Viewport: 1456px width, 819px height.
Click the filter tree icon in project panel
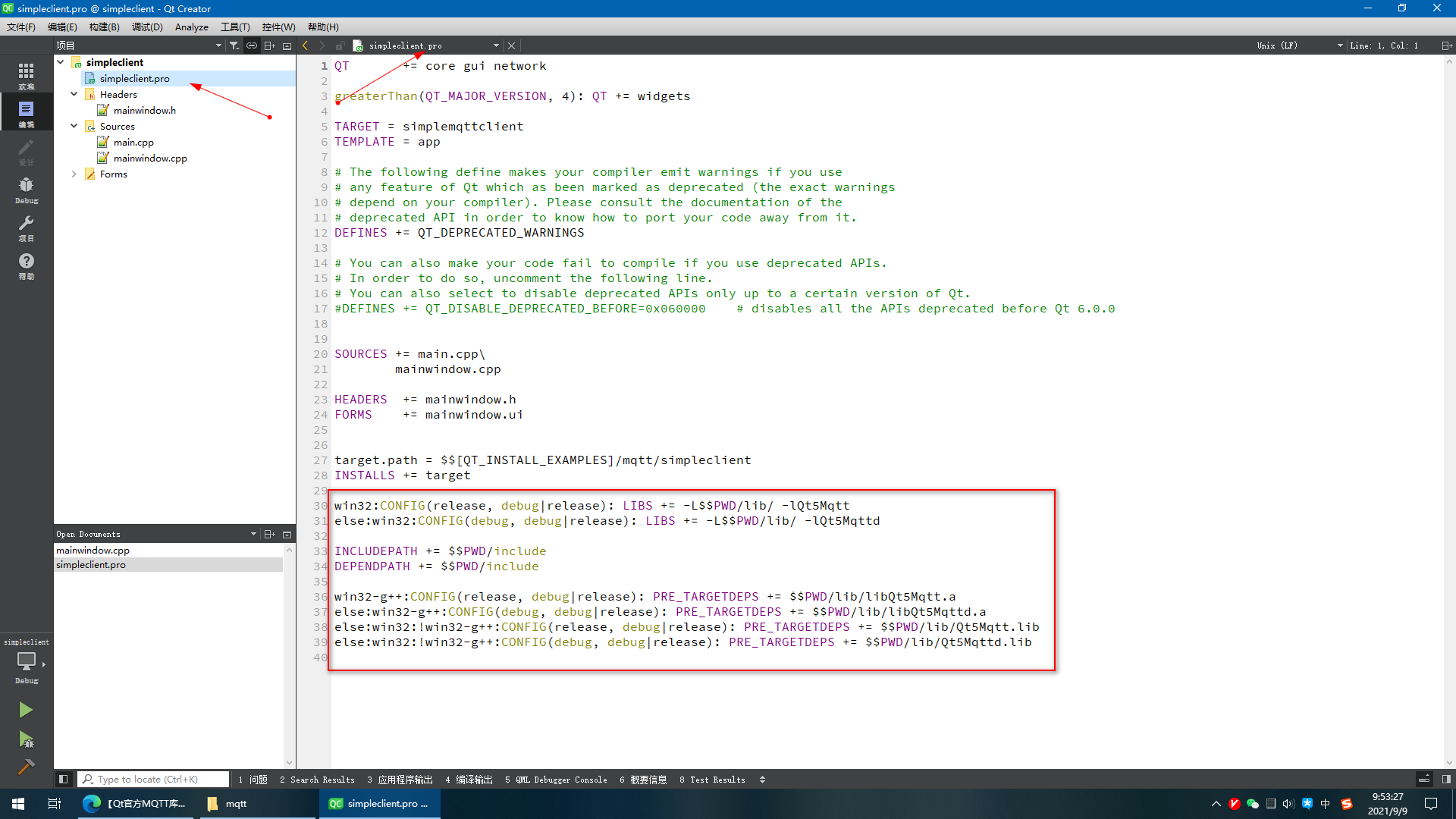234,45
